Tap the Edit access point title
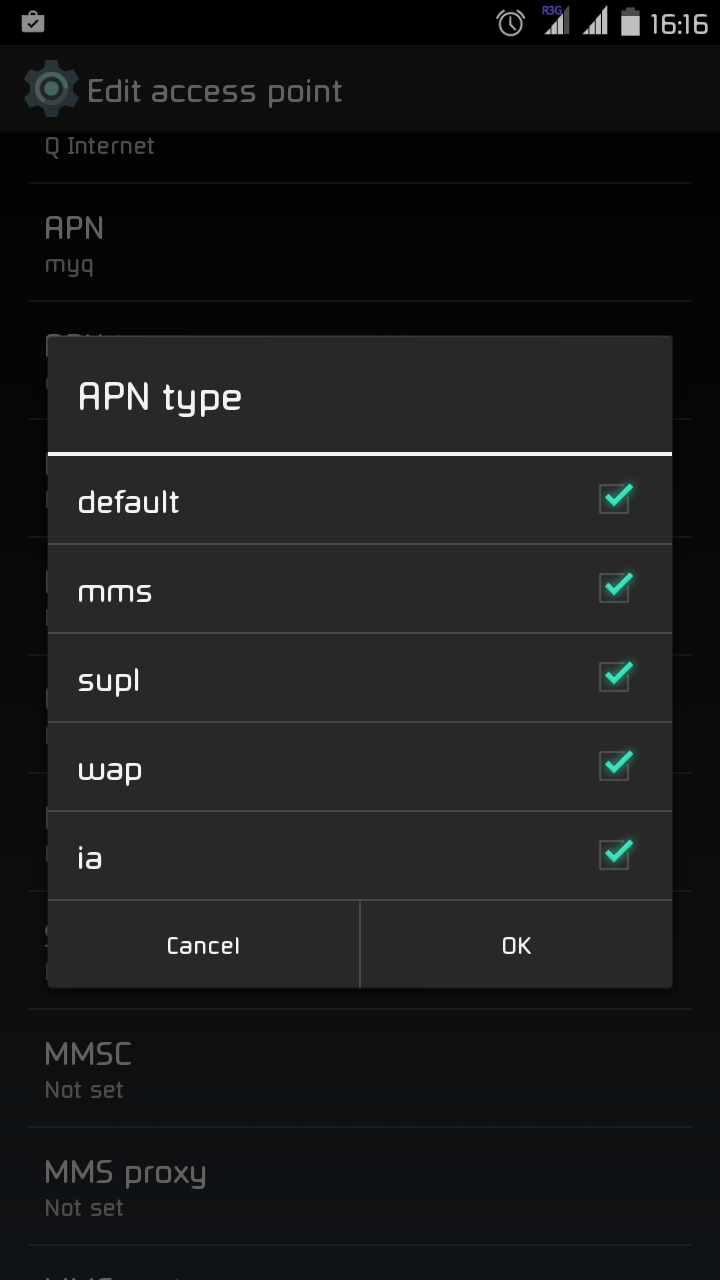 coord(215,91)
